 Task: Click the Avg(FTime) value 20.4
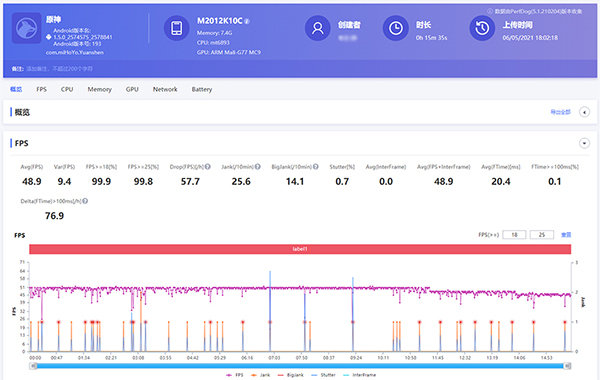(x=501, y=181)
